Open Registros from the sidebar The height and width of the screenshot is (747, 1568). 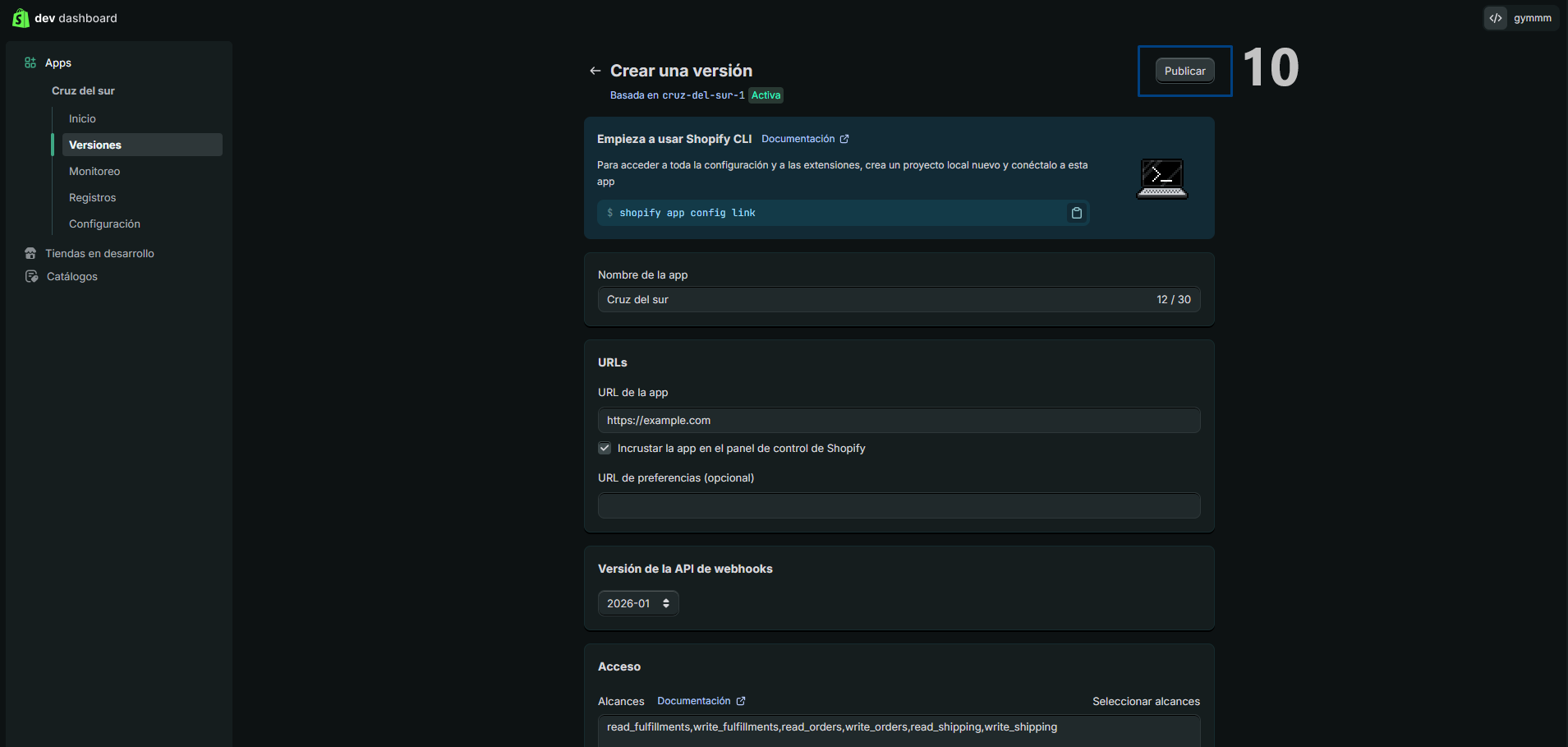click(92, 198)
